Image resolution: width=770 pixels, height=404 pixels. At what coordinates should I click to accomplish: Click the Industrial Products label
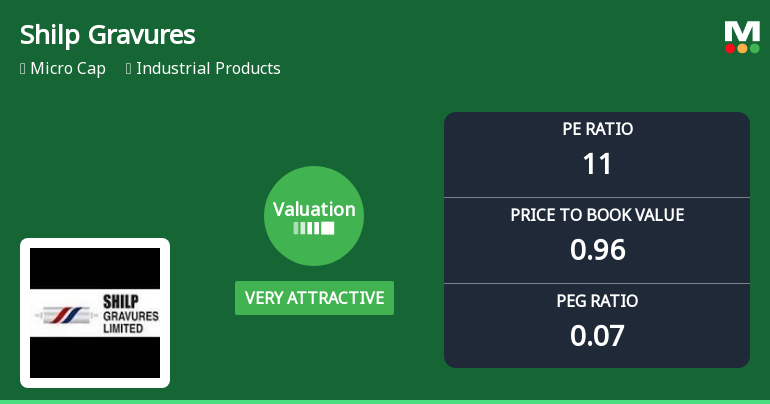[x=208, y=68]
